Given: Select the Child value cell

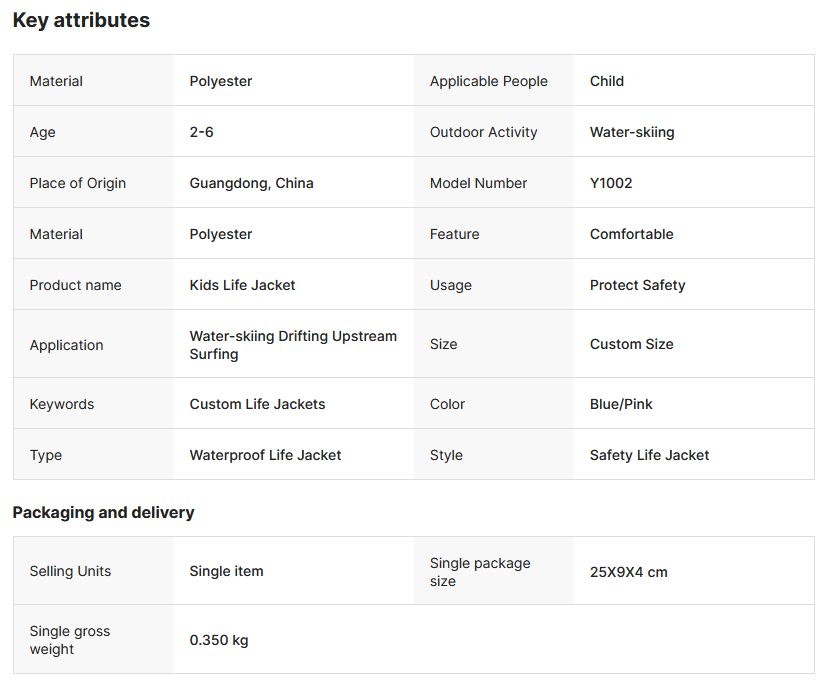Looking at the screenshot, I should coord(607,81).
